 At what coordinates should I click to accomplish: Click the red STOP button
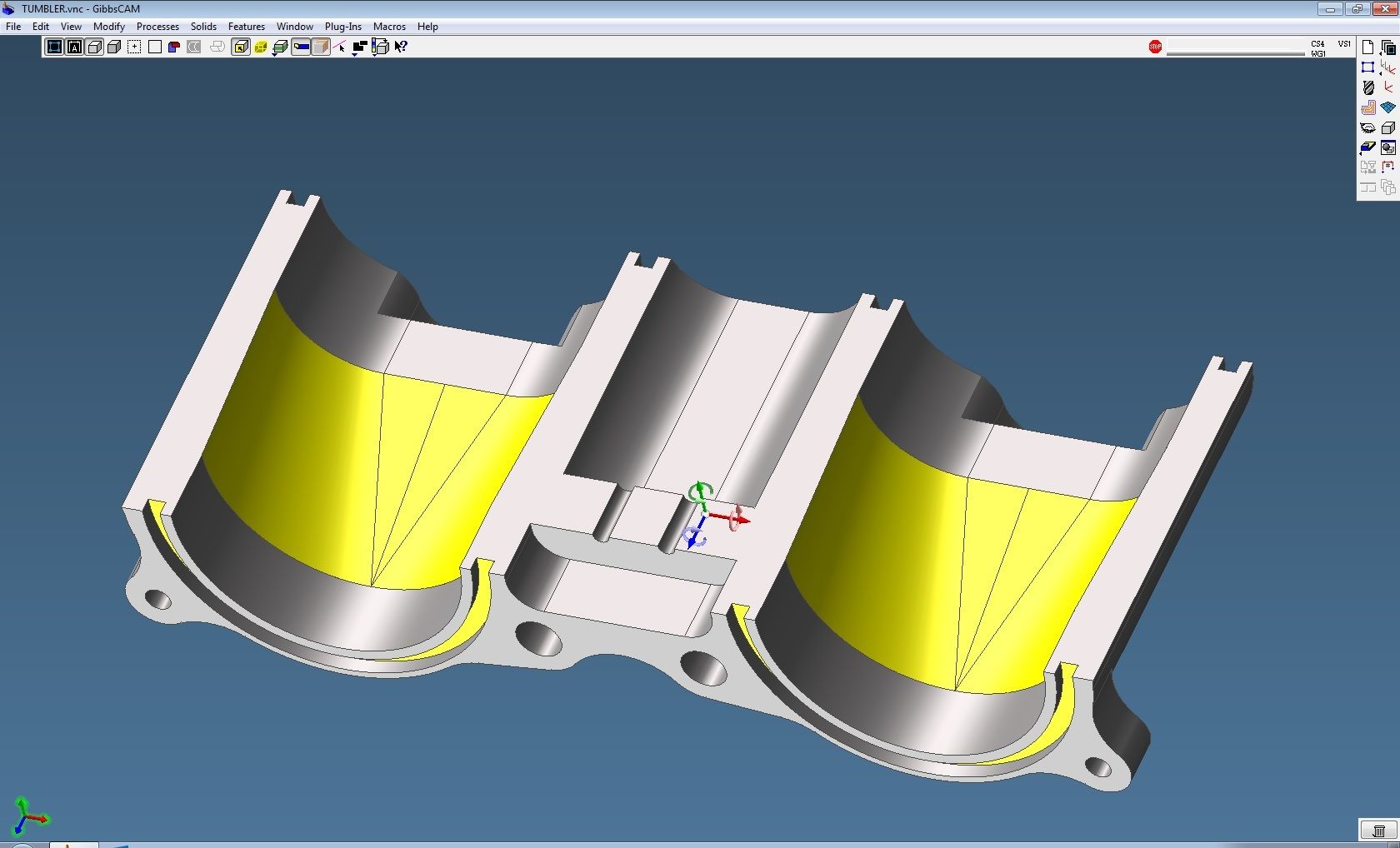click(x=1155, y=47)
